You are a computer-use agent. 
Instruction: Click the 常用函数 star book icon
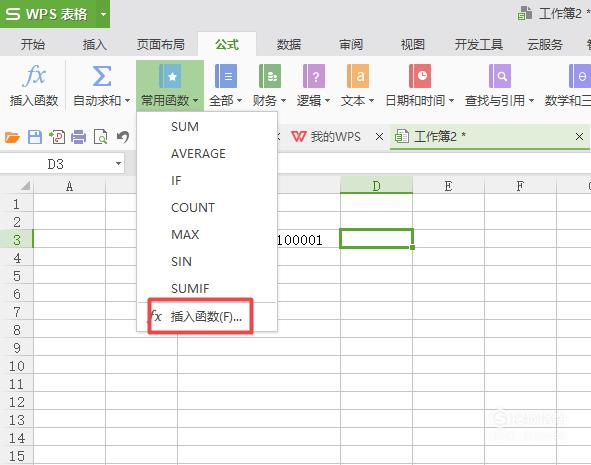[170, 76]
